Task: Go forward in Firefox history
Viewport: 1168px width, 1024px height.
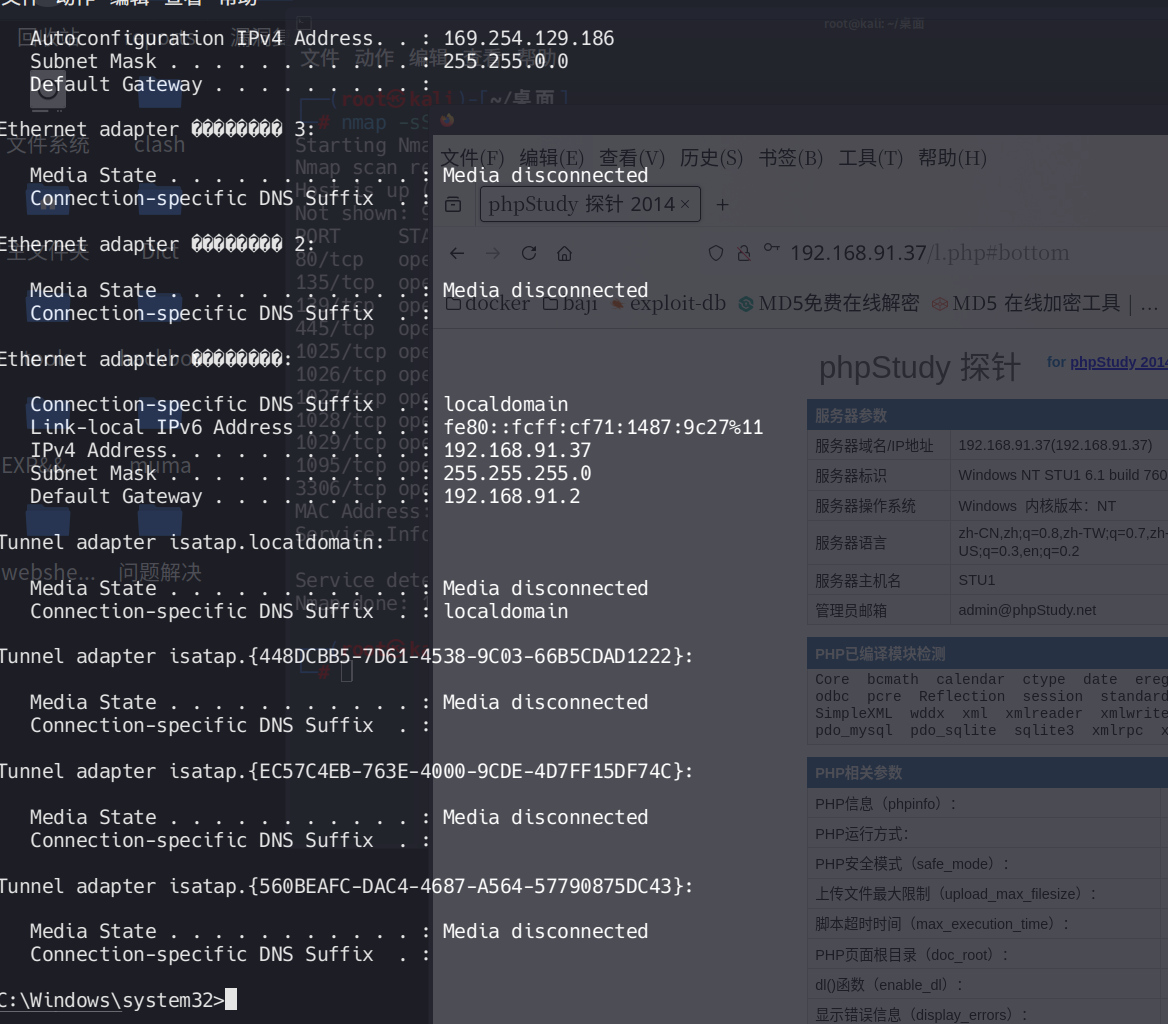Action: (x=493, y=253)
